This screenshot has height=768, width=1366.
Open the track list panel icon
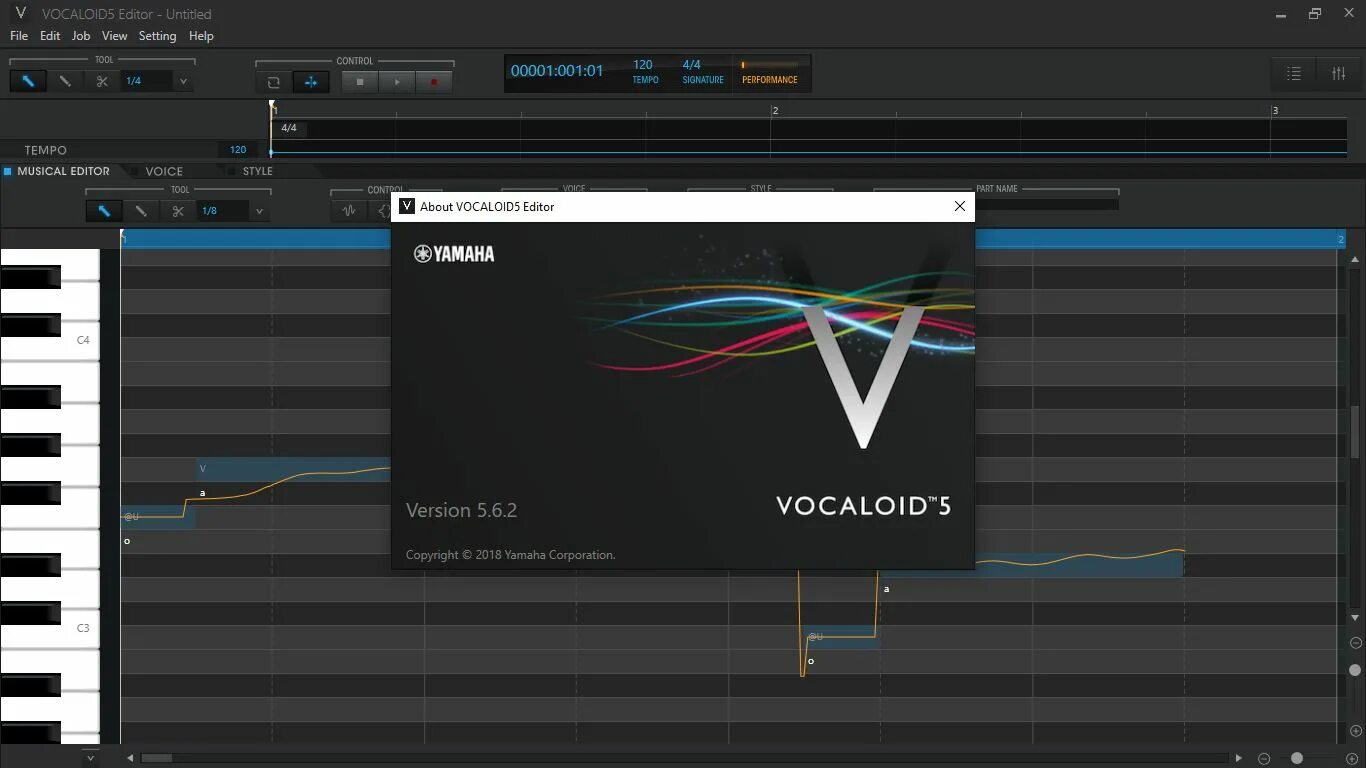pyautogui.click(x=1294, y=73)
